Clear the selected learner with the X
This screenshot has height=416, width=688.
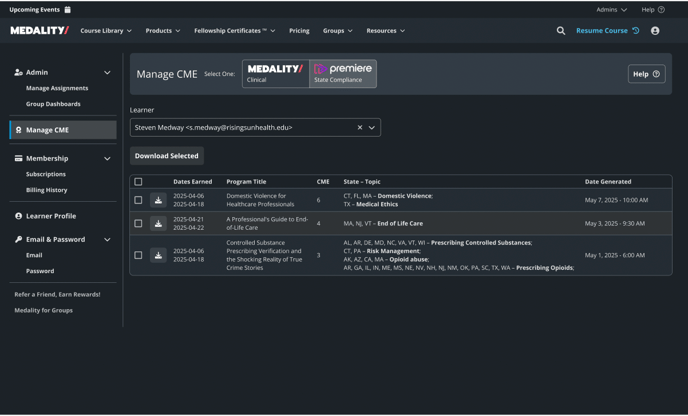360,127
